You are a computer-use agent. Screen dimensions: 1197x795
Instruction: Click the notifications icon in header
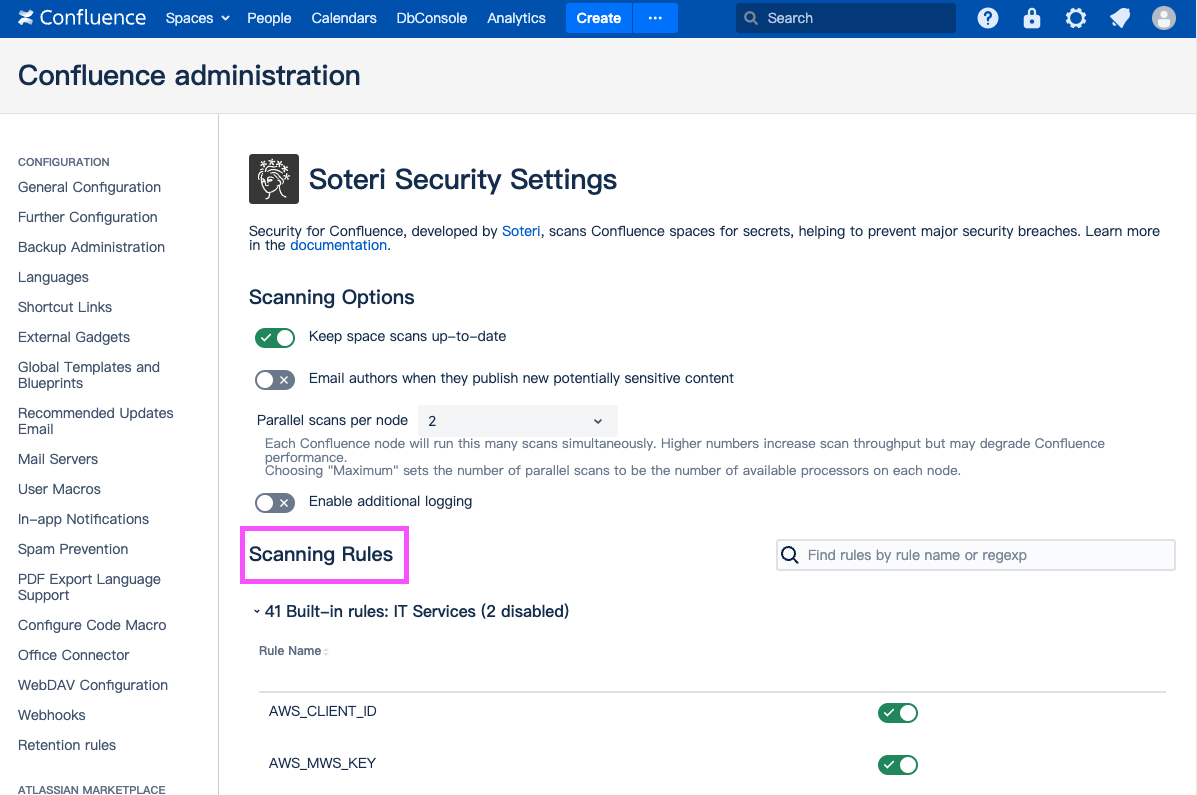[x=1120, y=18]
